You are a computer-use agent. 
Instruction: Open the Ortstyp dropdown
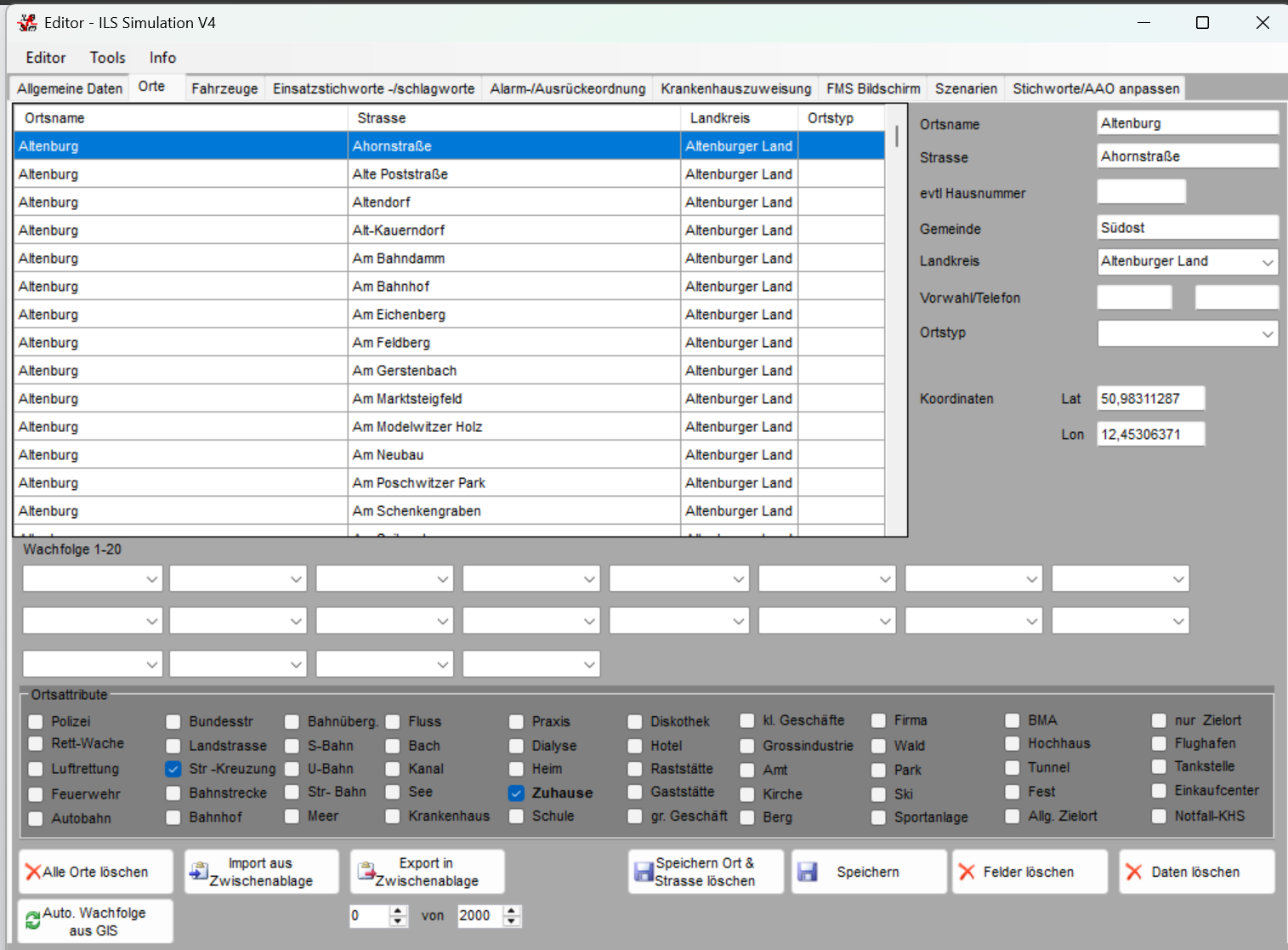click(1268, 333)
